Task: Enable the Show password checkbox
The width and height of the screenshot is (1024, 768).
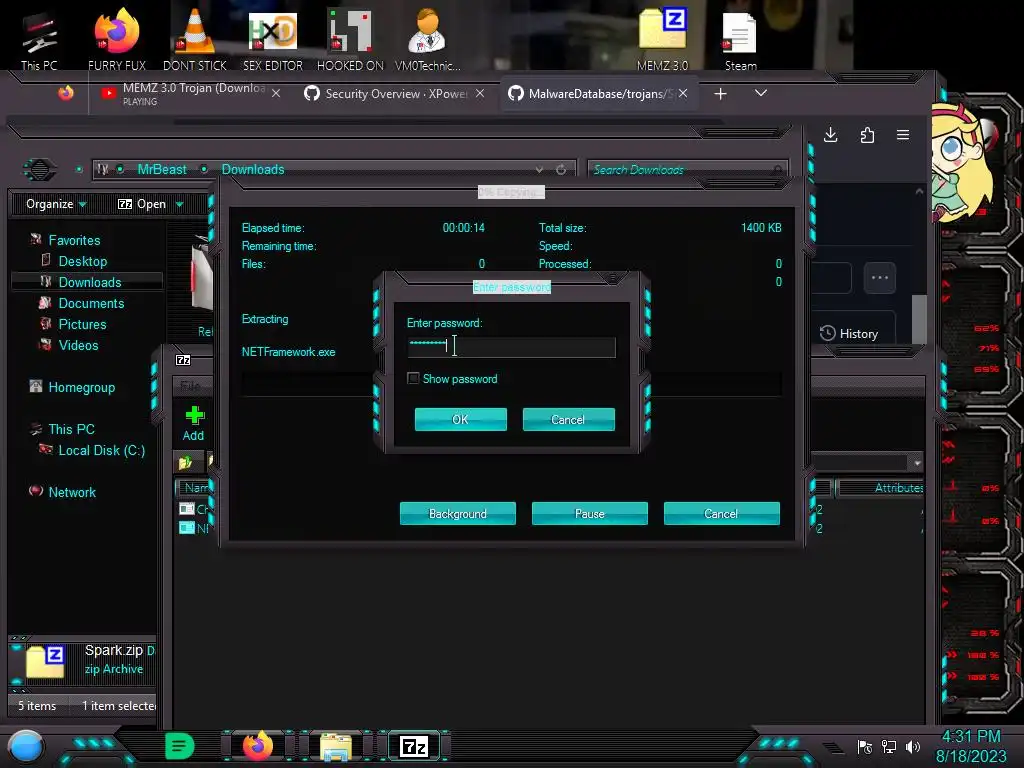Action: point(413,378)
